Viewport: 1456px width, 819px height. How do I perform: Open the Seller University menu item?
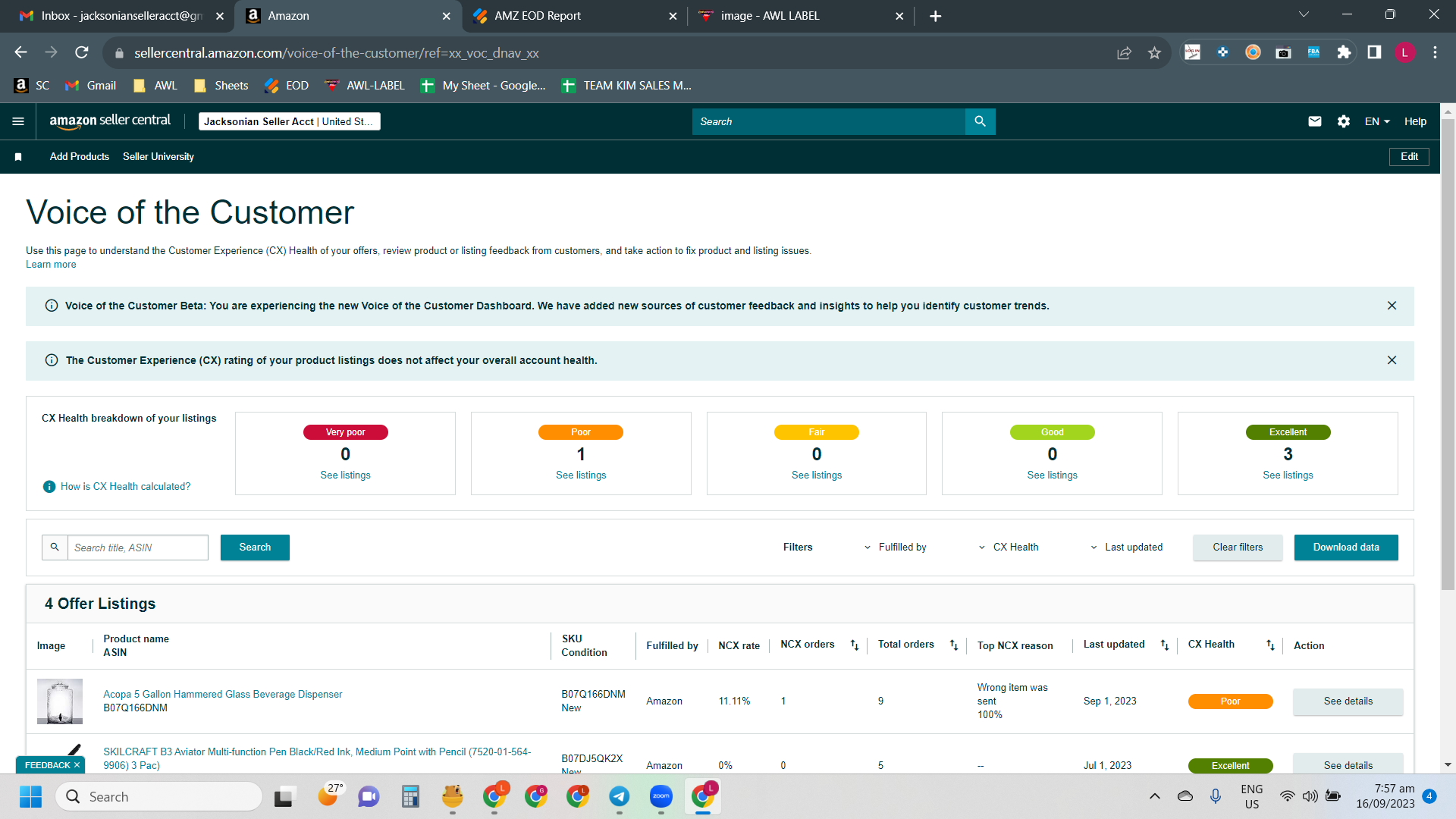[158, 157]
